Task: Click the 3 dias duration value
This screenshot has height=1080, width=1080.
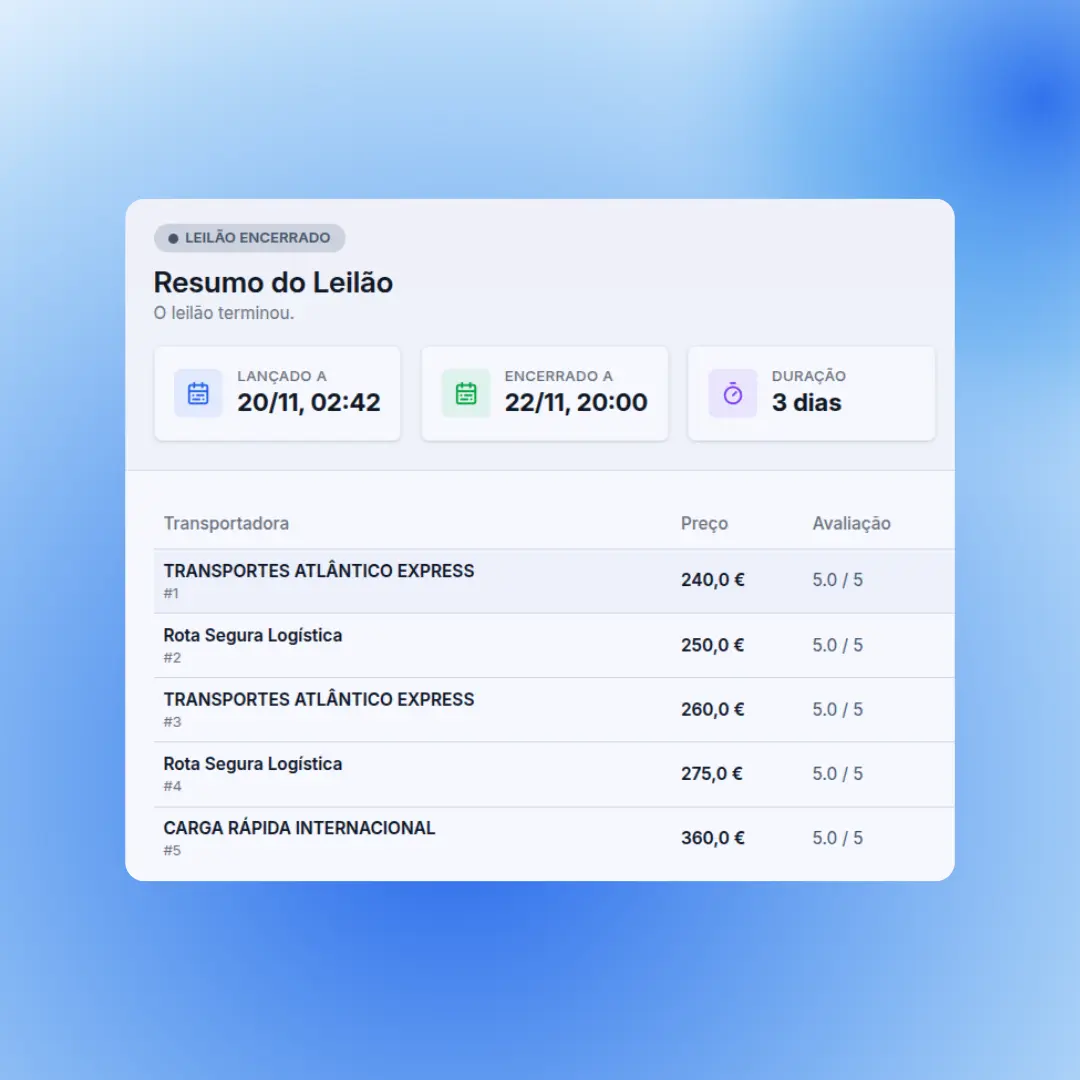Action: (x=806, y=403)
